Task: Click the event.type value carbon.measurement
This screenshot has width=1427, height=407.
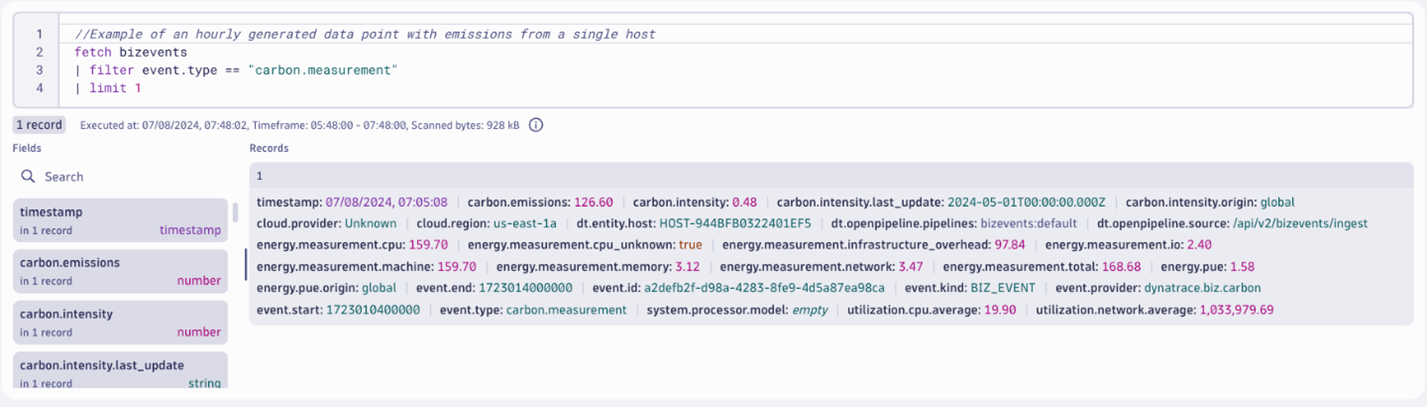Action: pyautogui.click(x=567, y=309)
